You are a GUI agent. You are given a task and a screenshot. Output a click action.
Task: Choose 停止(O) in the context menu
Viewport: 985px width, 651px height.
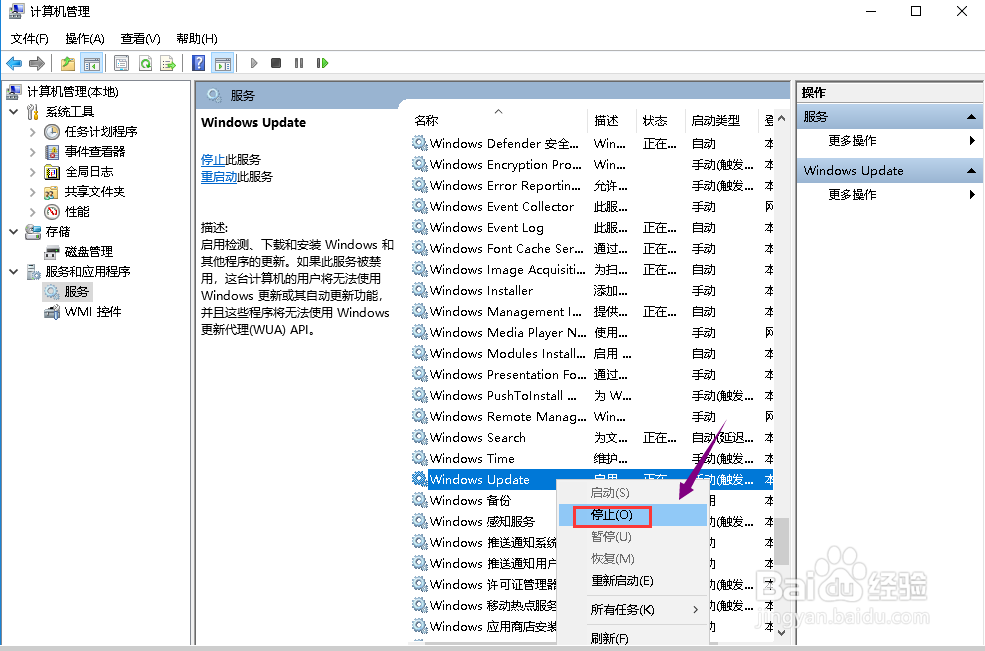633,515
